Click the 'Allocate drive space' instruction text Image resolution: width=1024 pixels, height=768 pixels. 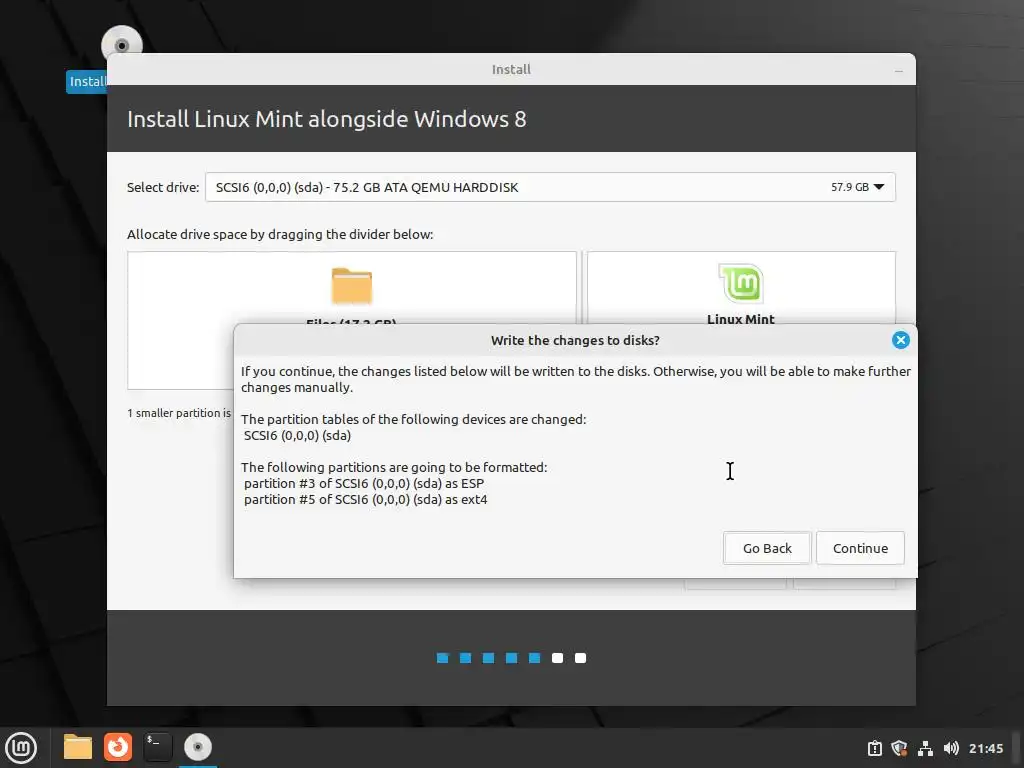pos(280,234)
